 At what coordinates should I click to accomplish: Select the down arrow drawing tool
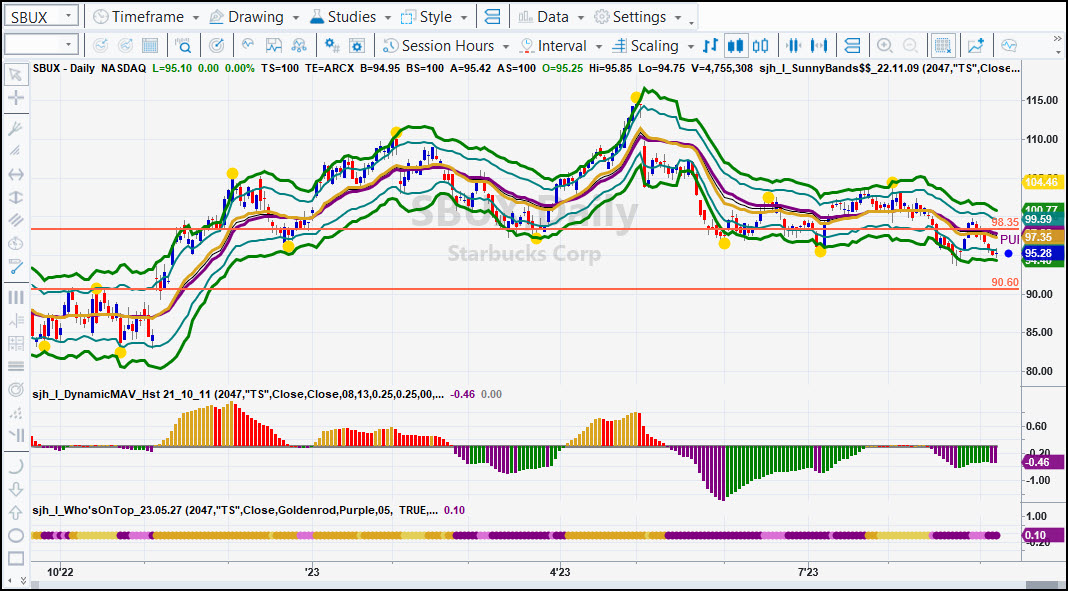[15, 489]
